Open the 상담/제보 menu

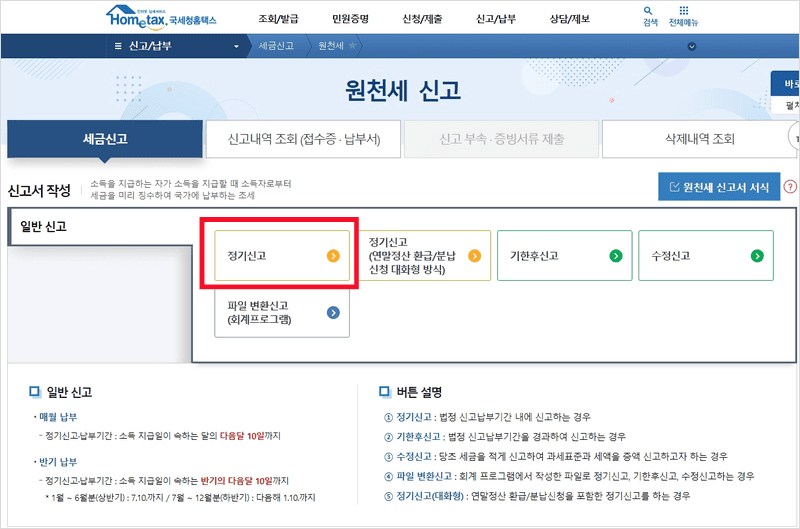click(x=569, y=19)
